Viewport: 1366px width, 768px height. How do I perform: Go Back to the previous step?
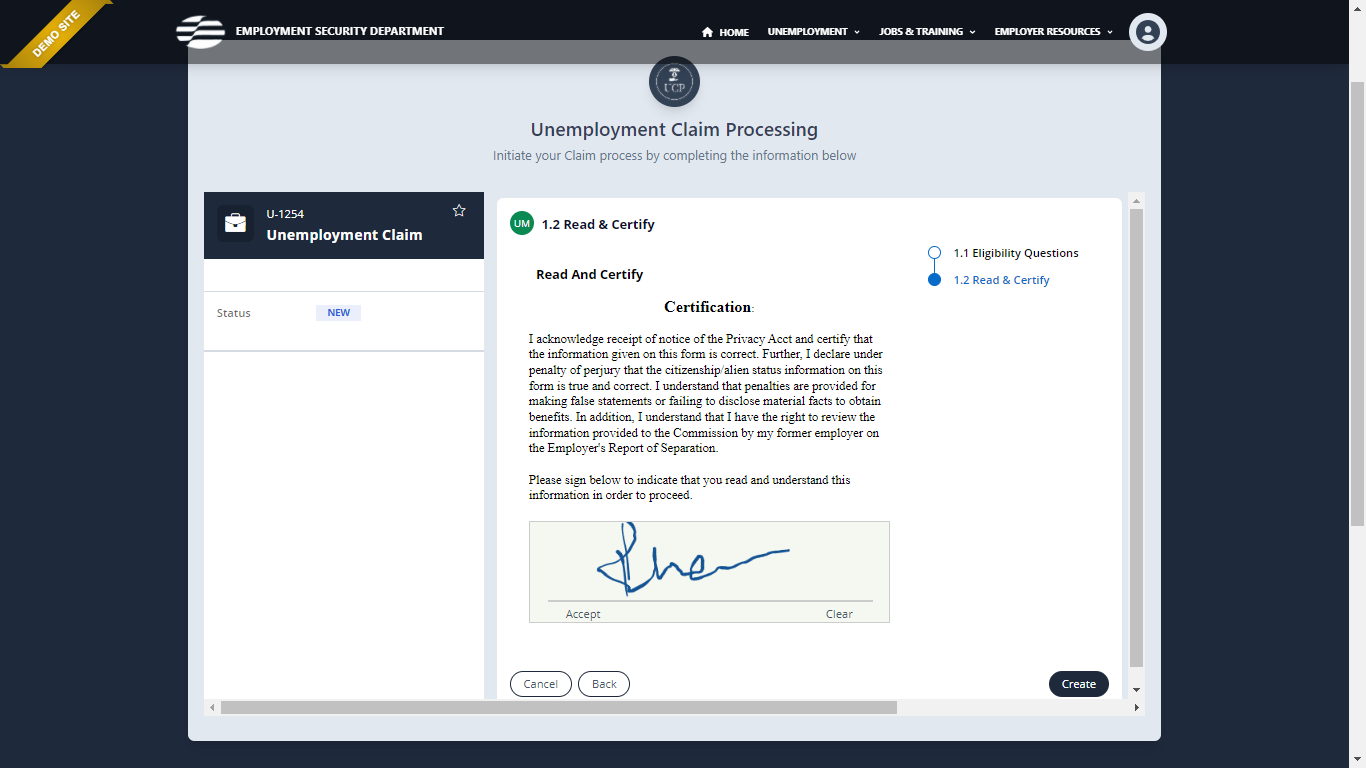[x=604, y=684]
